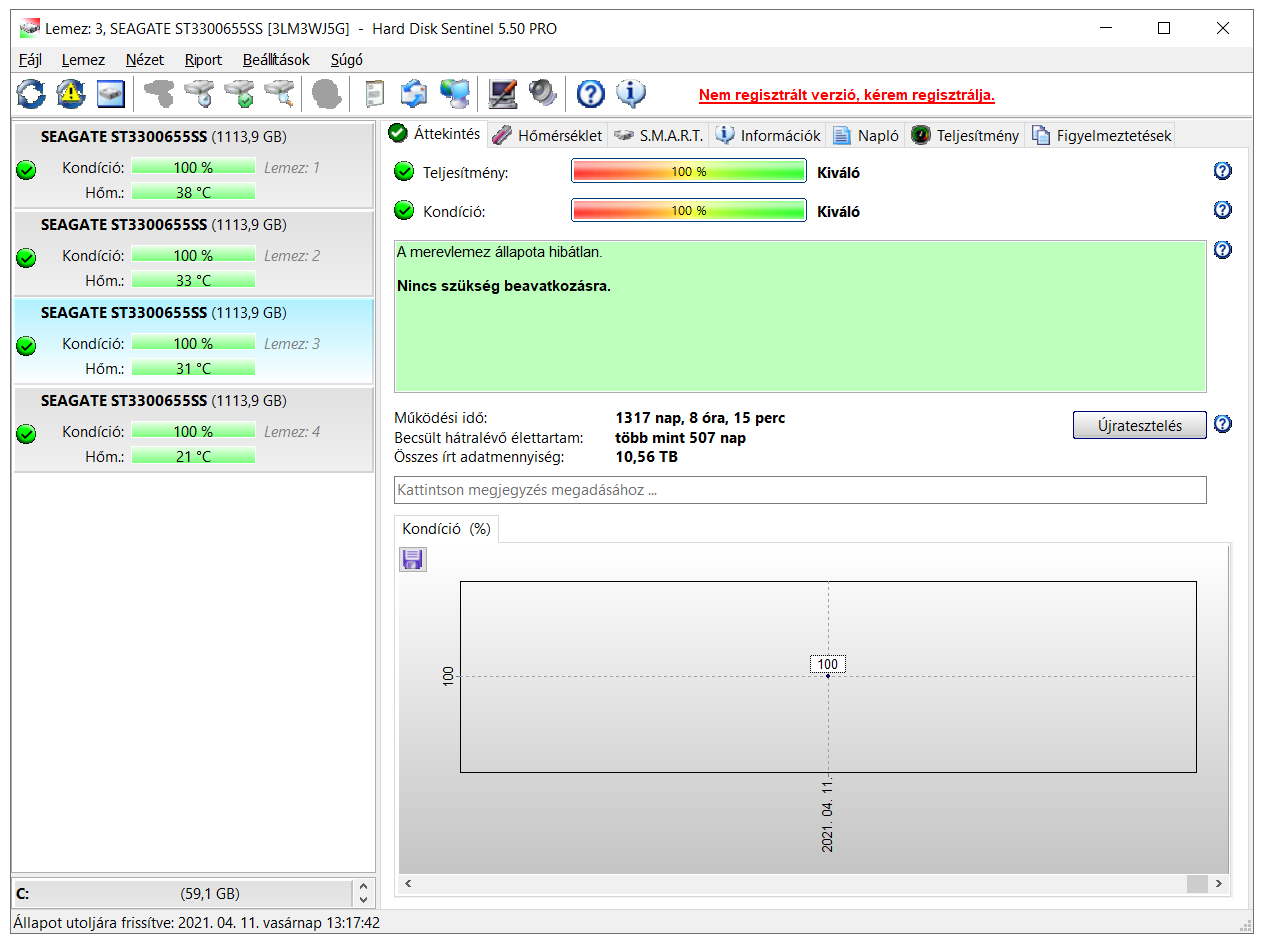Switch to the Információk tab
The image size is (1261, 940).
(768, 135)
